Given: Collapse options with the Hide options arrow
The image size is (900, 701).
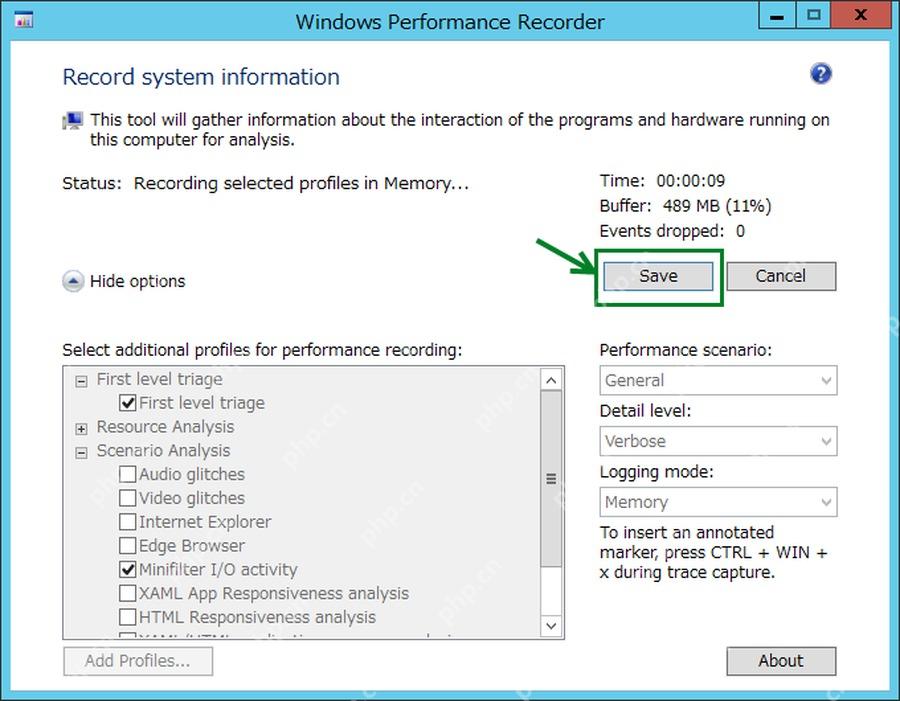Looking at the screenshot, I should tap(73, 281).
